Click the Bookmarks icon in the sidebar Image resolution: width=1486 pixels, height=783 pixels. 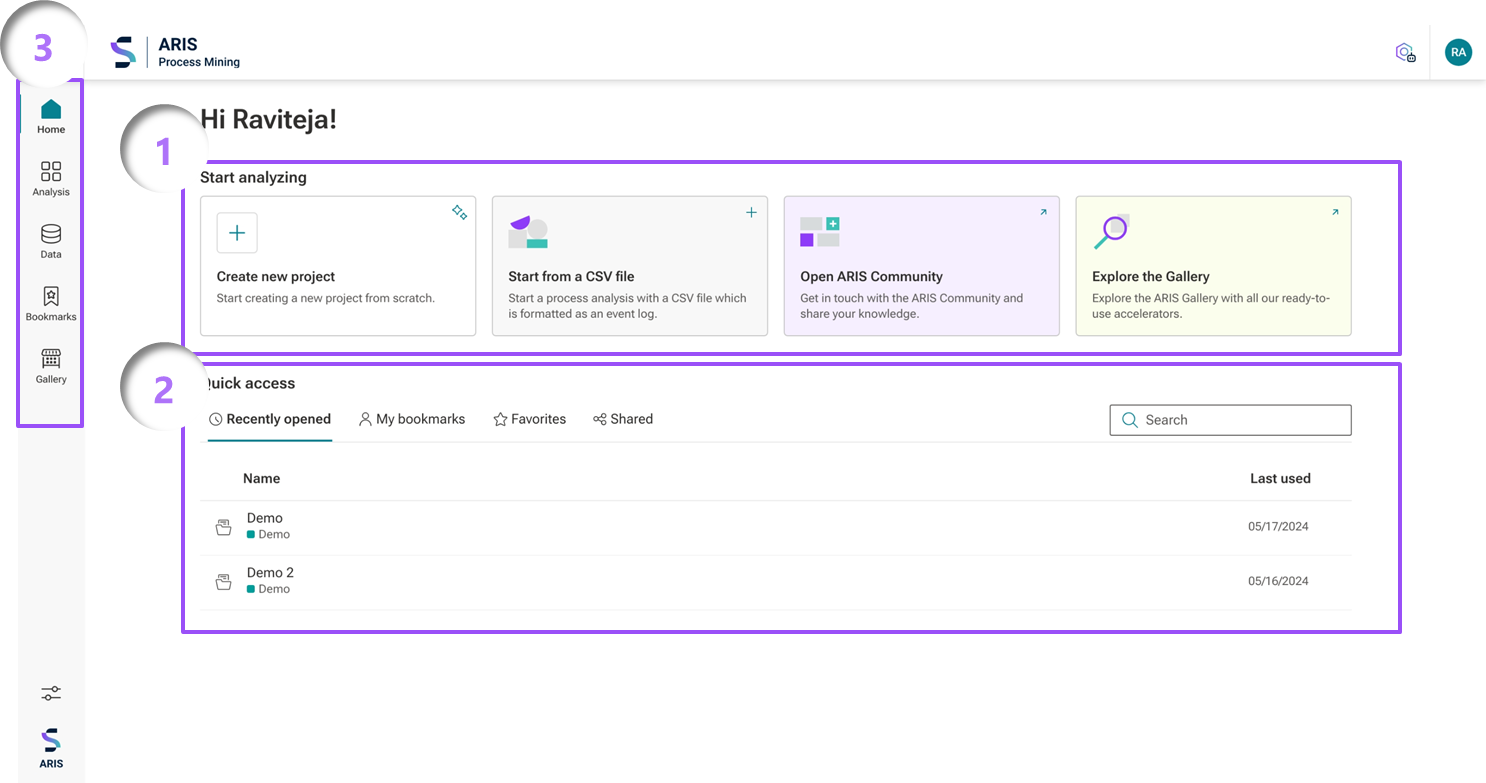(x=50, y=303)
